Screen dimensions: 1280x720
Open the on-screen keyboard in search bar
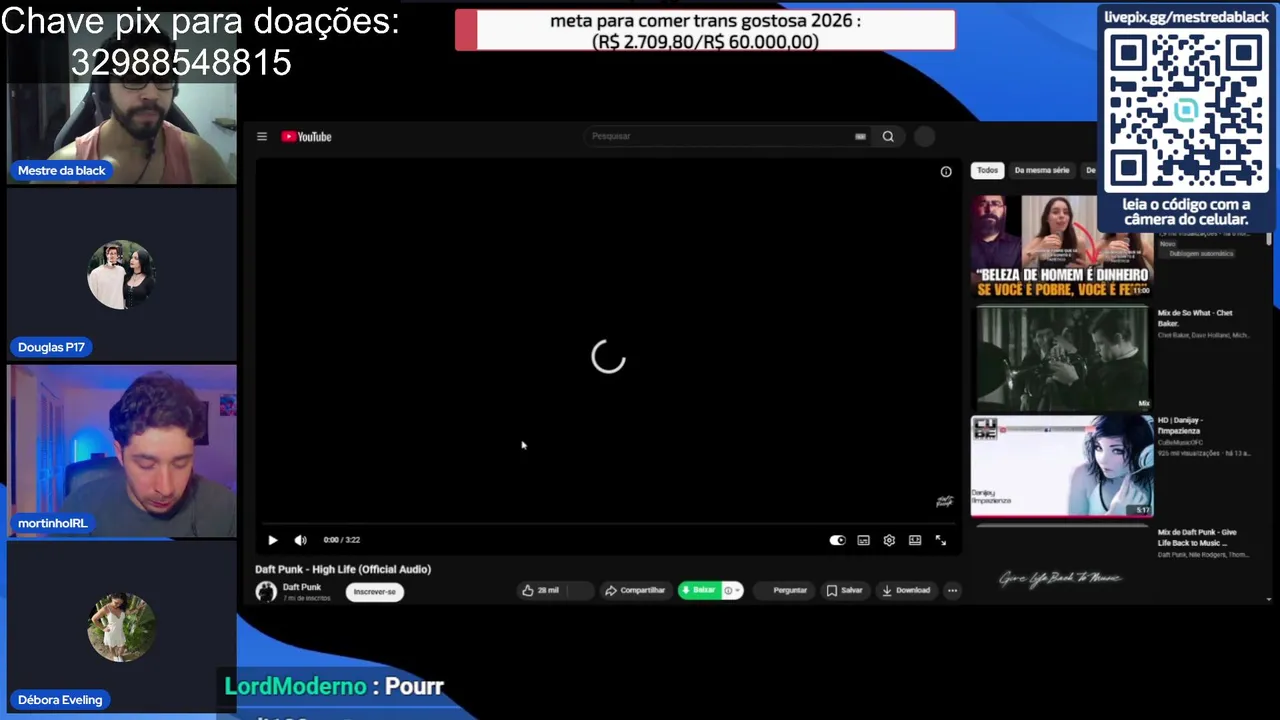coord(860,136)
